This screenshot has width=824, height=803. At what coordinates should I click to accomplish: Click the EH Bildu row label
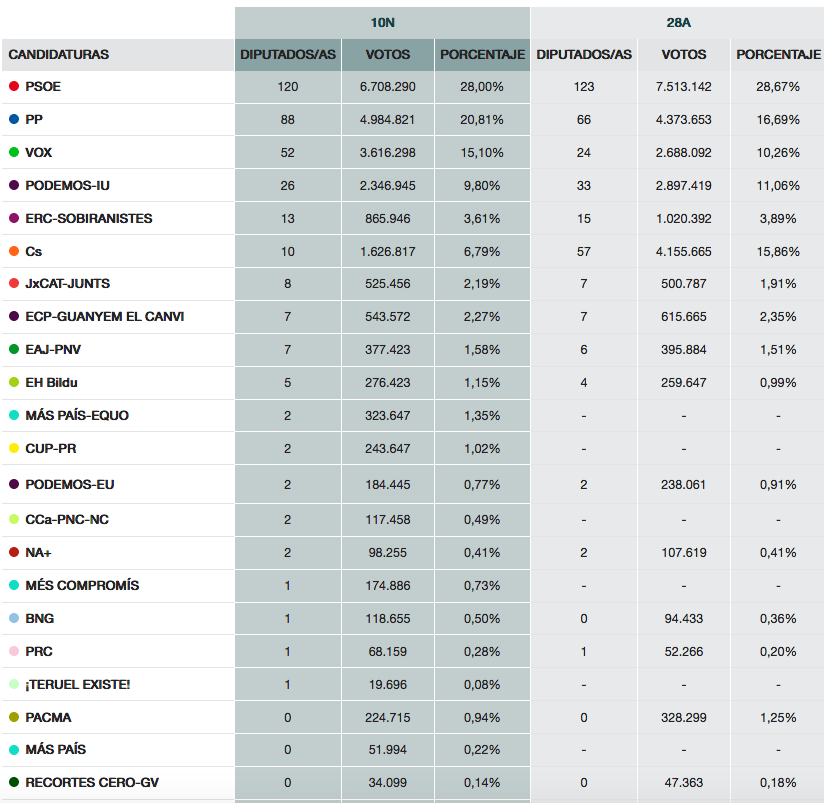pyautogui.click(x=52, y=383)
